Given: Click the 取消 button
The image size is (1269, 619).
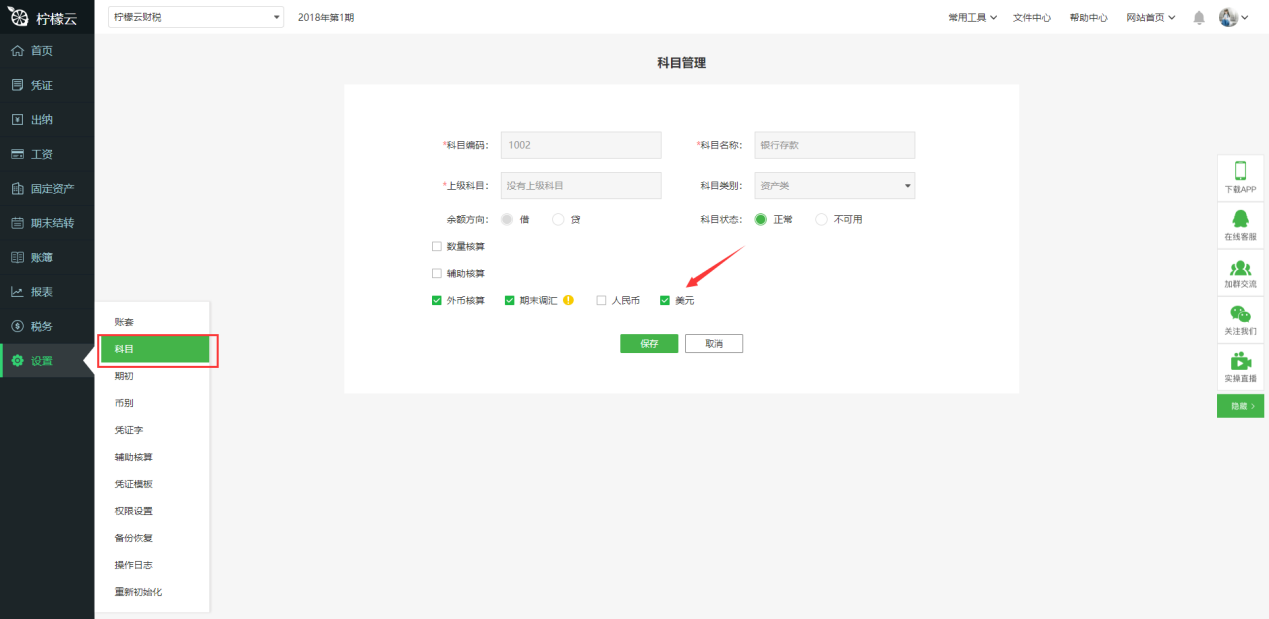Looking at the screenshot, I should point(713,344).
